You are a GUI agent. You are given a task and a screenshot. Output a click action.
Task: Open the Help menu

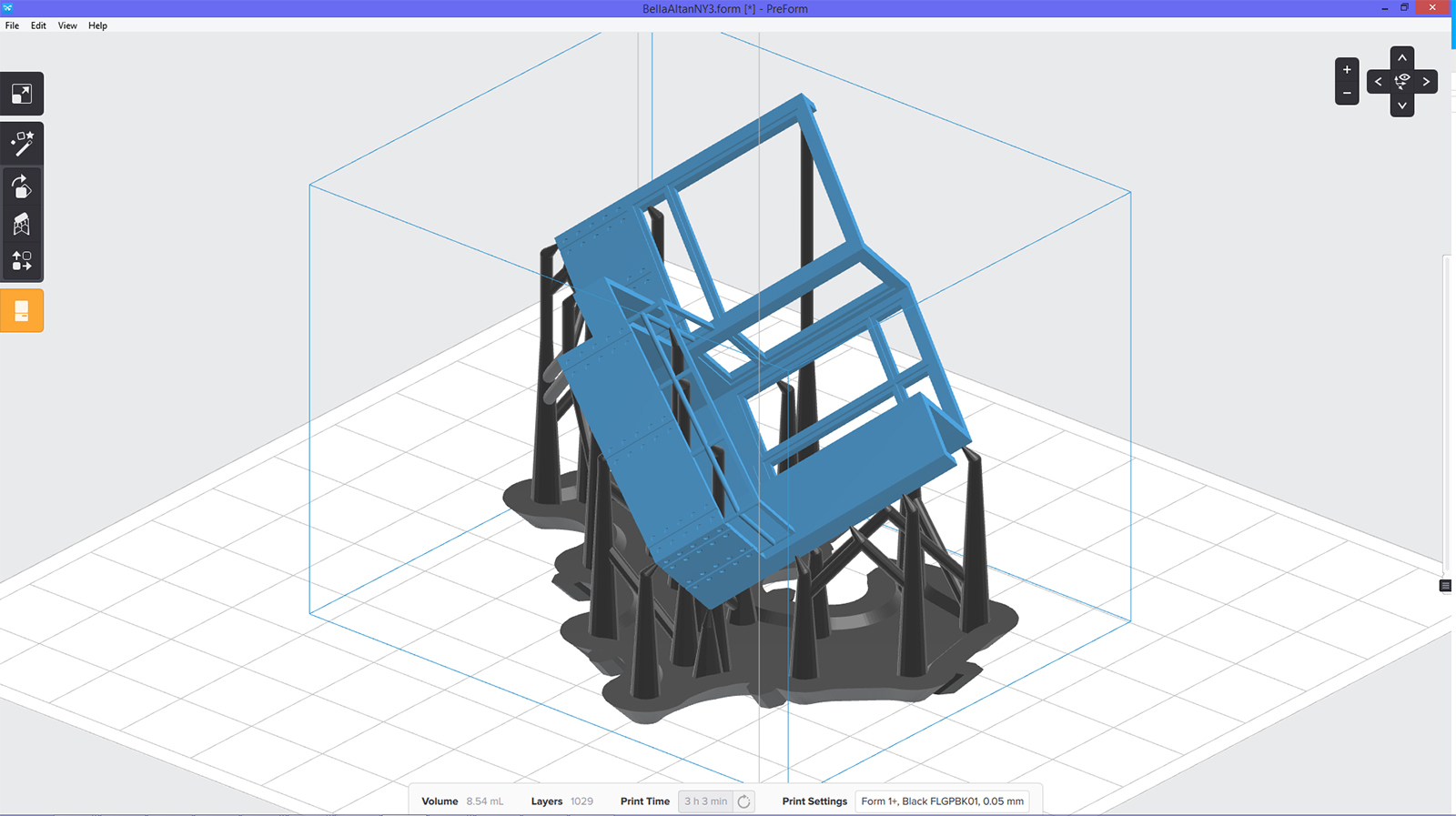tap(97, 25)
